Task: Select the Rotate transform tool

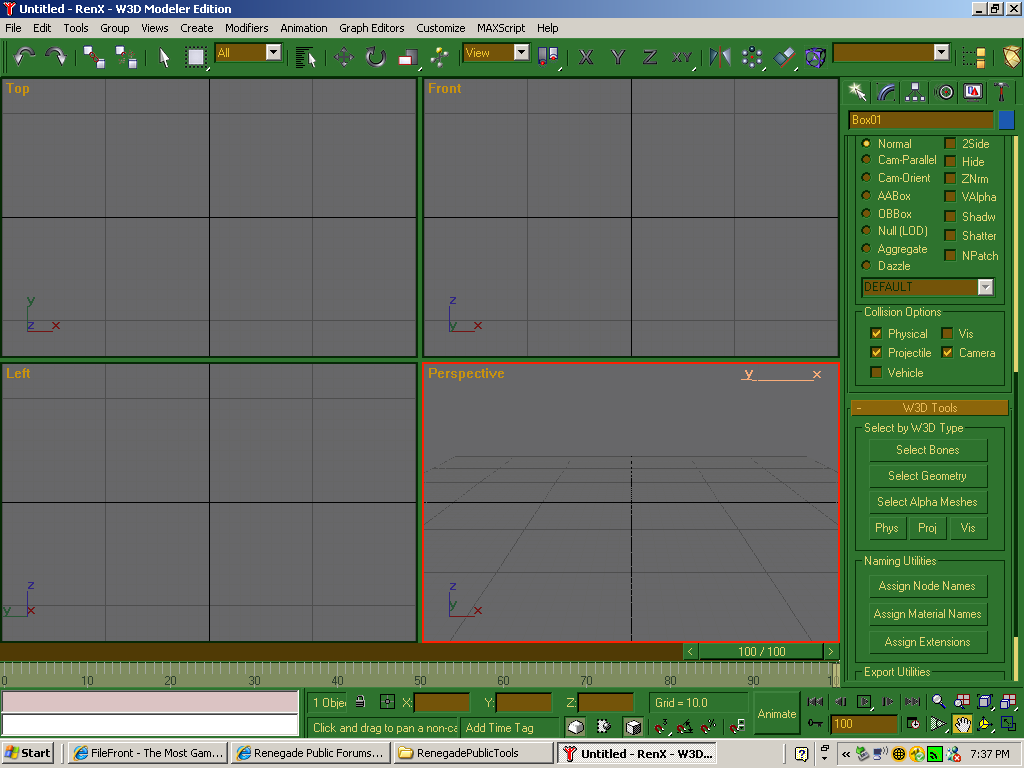Action: pyautogui.click(x=376, y=57)
